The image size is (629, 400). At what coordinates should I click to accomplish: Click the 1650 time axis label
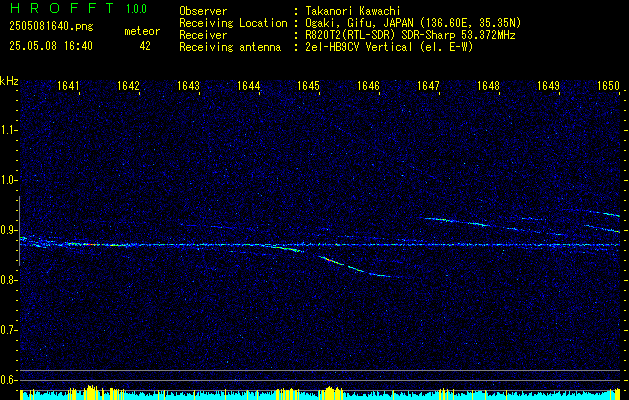609,85
